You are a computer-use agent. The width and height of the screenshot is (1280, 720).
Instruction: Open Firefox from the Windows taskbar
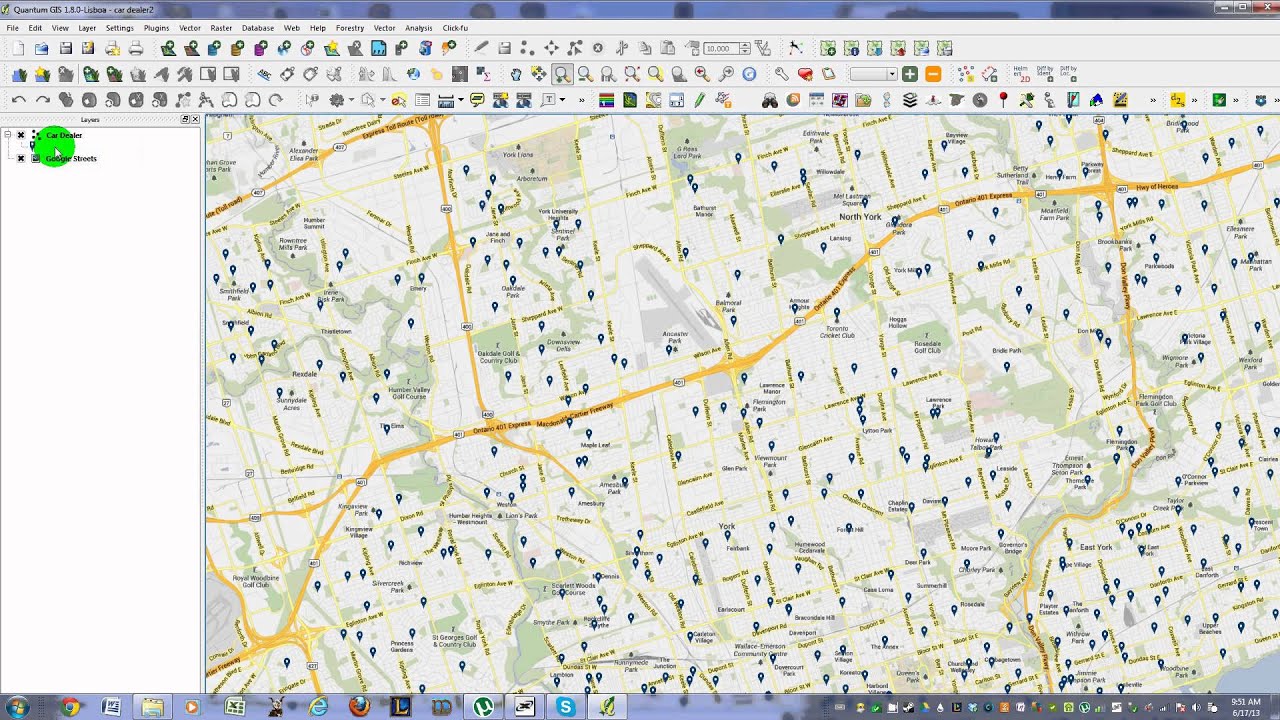tap(359, 707)
